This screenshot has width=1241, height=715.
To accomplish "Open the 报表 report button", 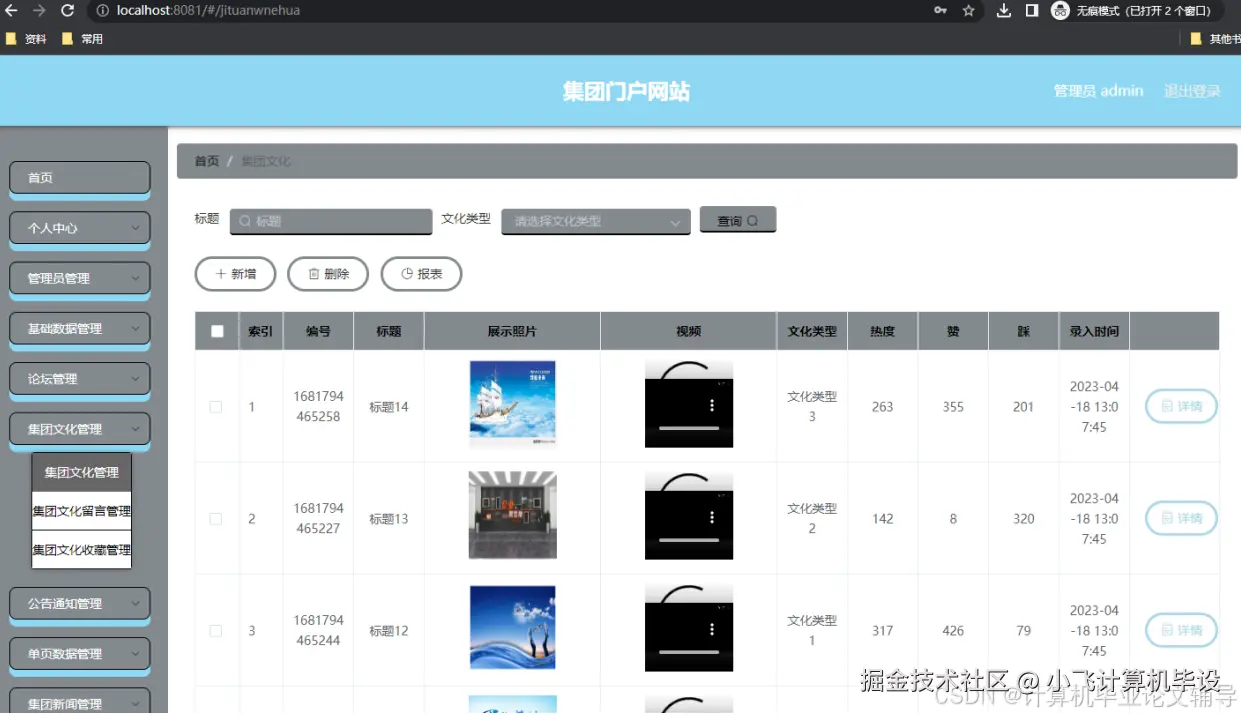I will 421,274.
